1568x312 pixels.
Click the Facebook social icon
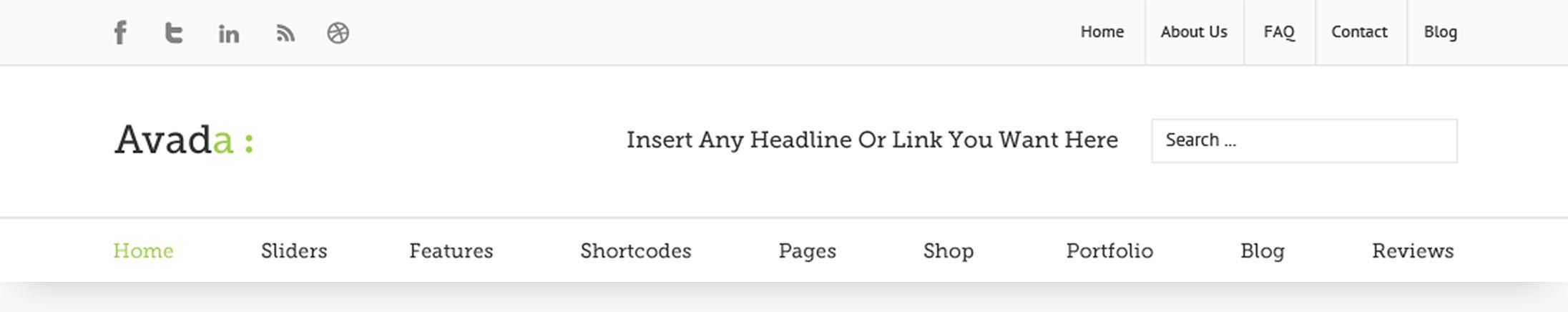point(120,33)
